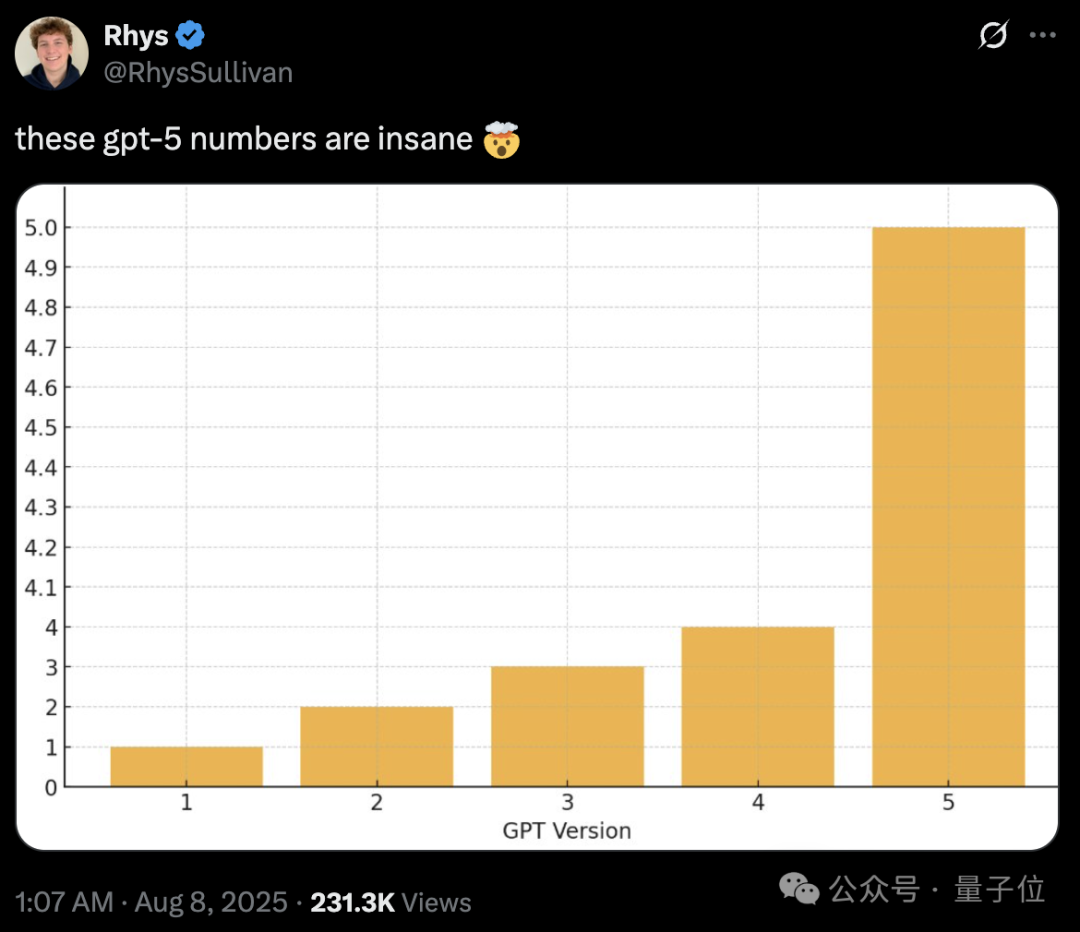Click the 4.5 label on the y-axis
1080x932 pixels.
click(x=40, y=428)
